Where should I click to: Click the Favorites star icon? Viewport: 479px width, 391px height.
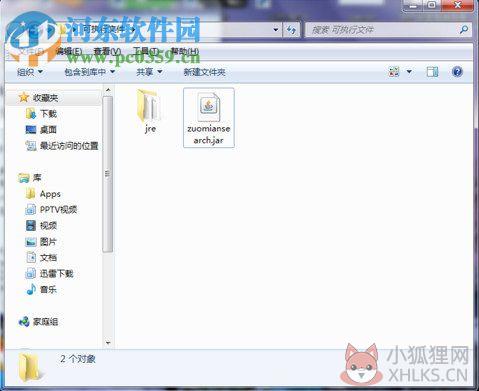pyautogui.click(x=24, y=97)
